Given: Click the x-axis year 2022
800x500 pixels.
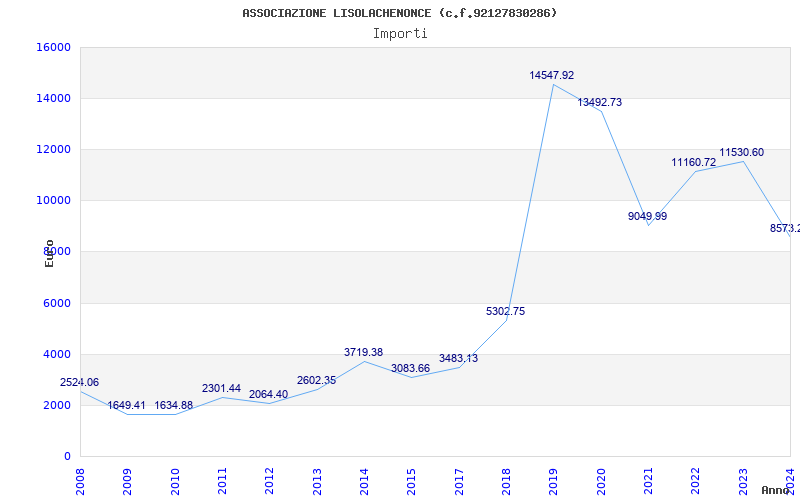Looking at the screenshot, I should [x=696, y=482].
